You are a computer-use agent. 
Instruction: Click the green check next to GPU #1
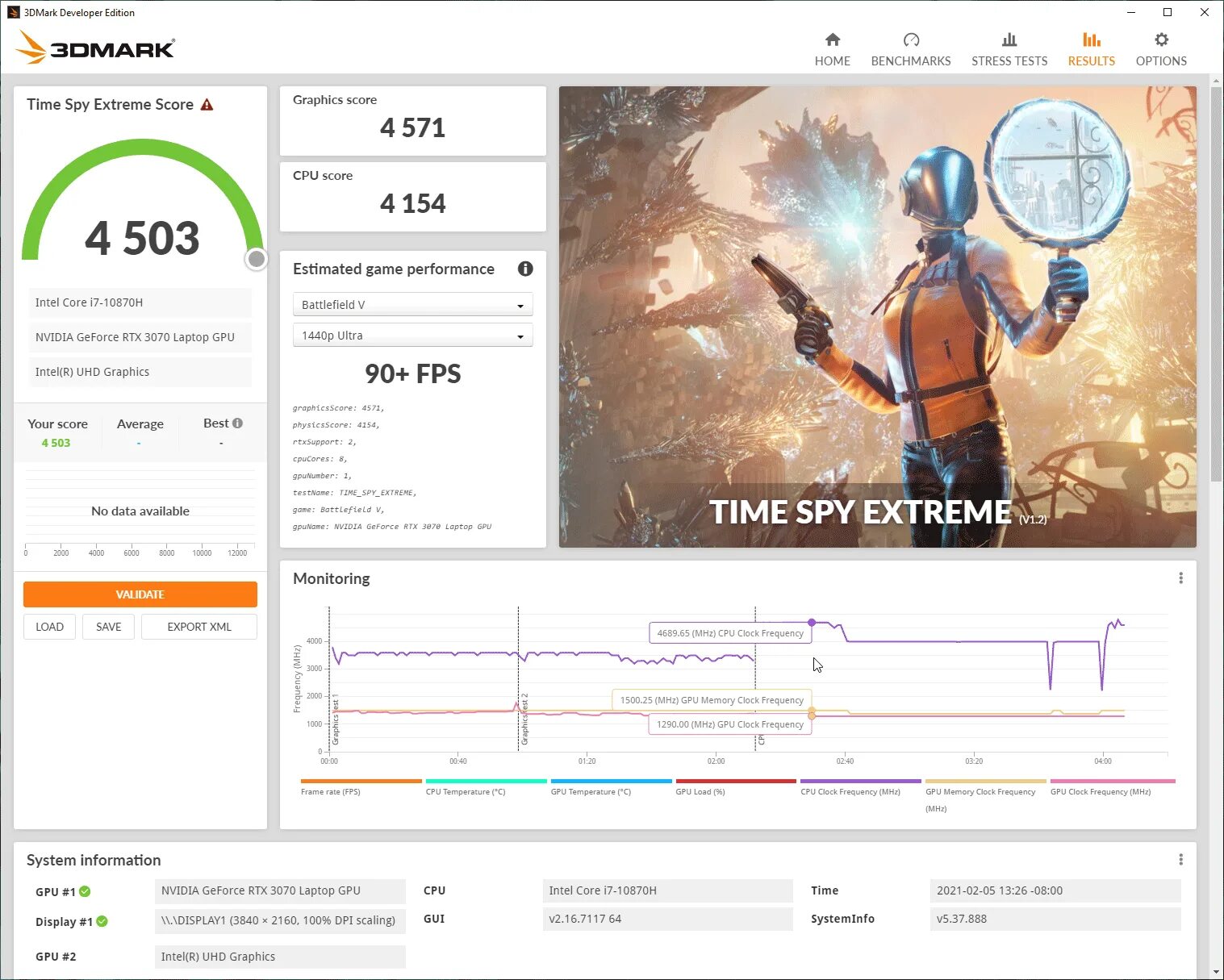click(85, 891)
